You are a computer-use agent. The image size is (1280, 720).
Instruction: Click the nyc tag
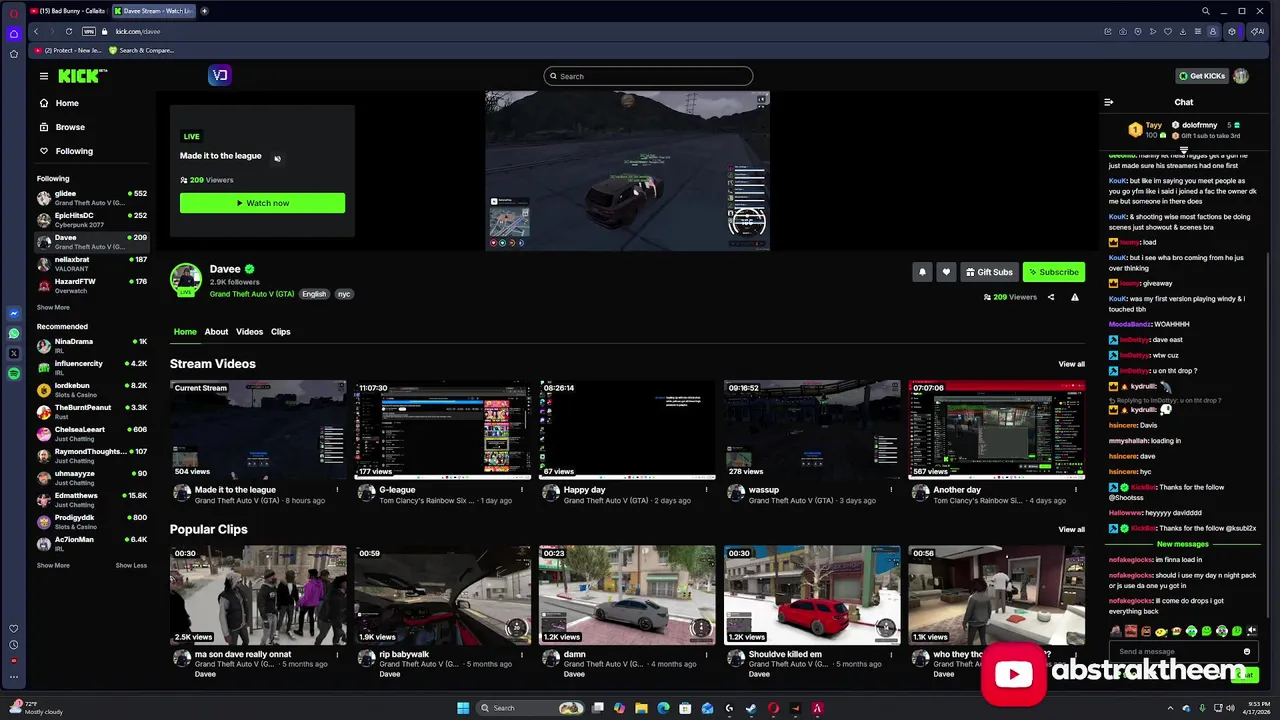click(344, 294)
